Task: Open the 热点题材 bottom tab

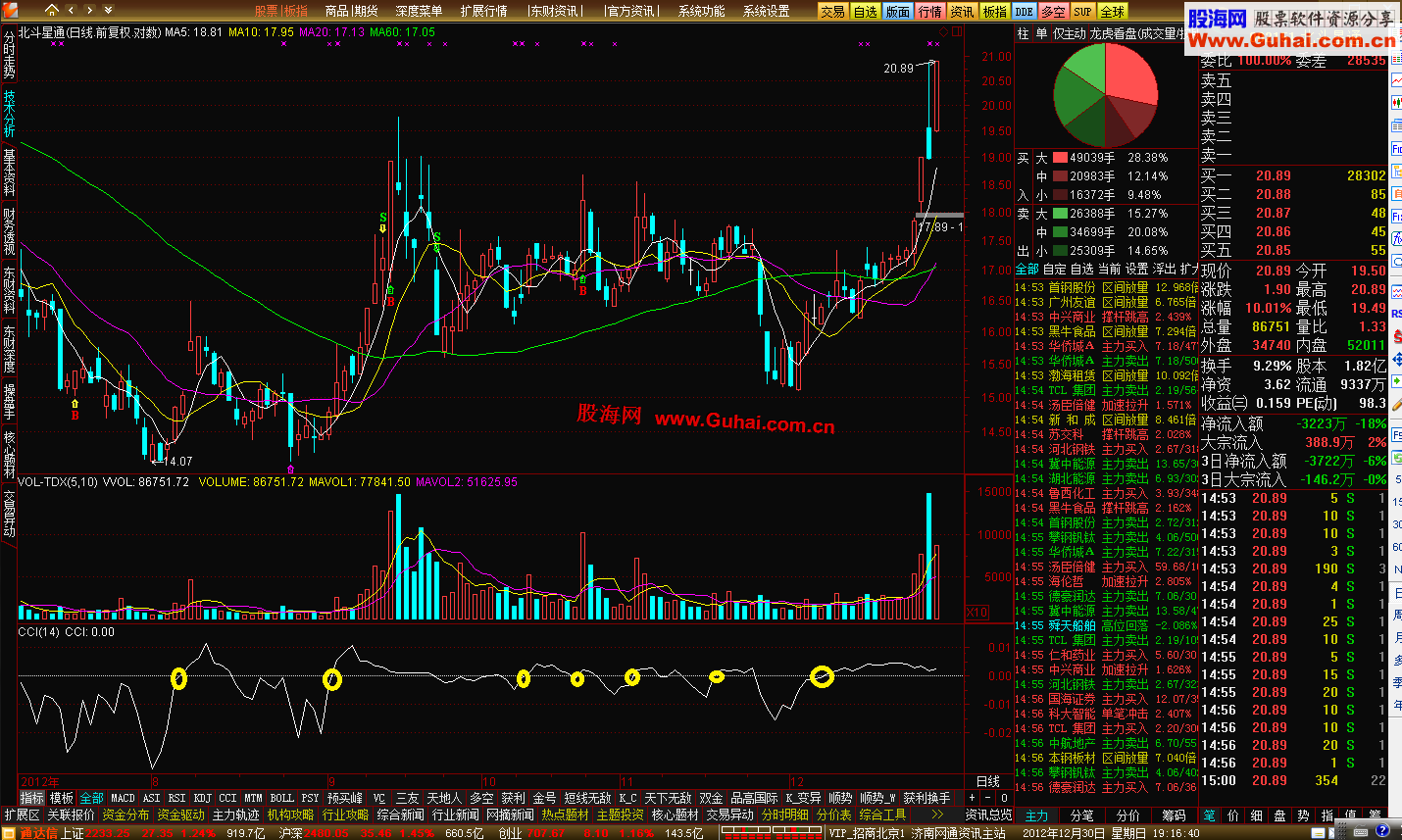Action: click(566, 815)
